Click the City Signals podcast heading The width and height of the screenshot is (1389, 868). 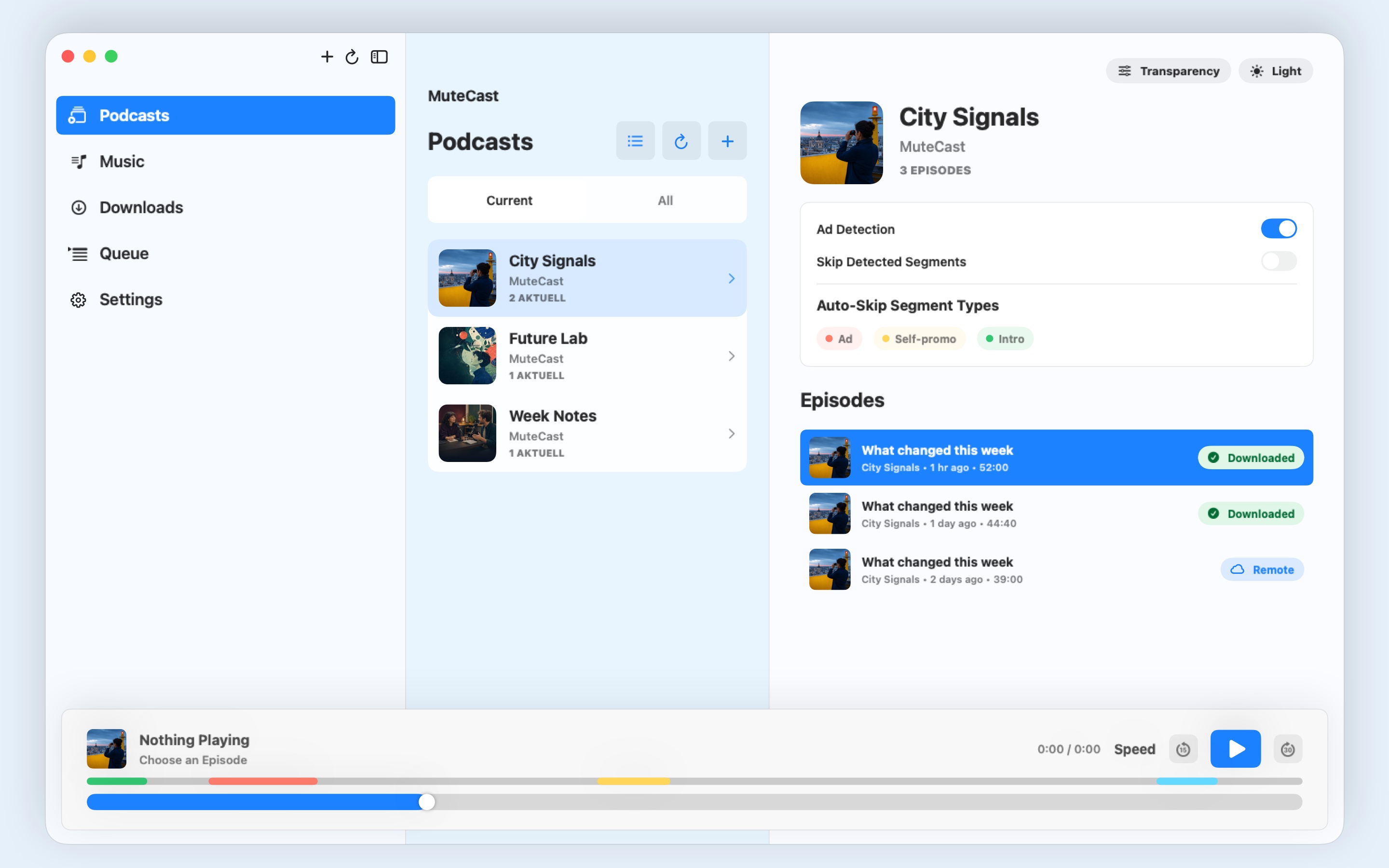969,117
